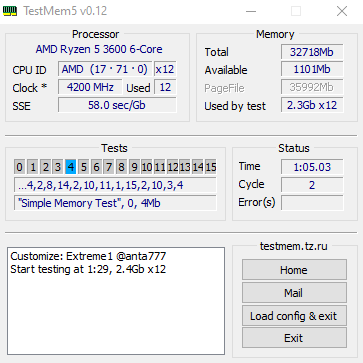Viewport: 363px width, 363px height.
Task: Select test number 15 box
Action: pos(211,167)
